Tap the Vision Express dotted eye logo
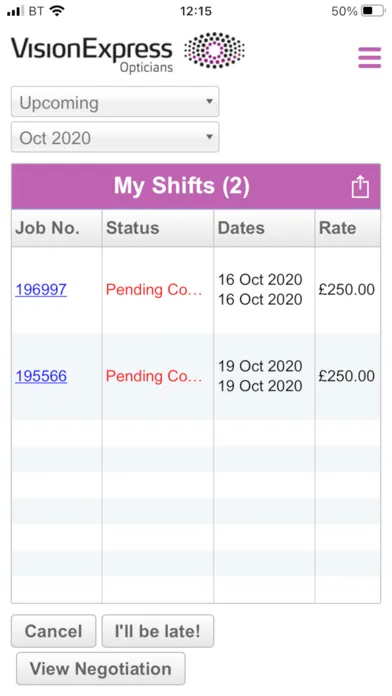 click(214, 50)
